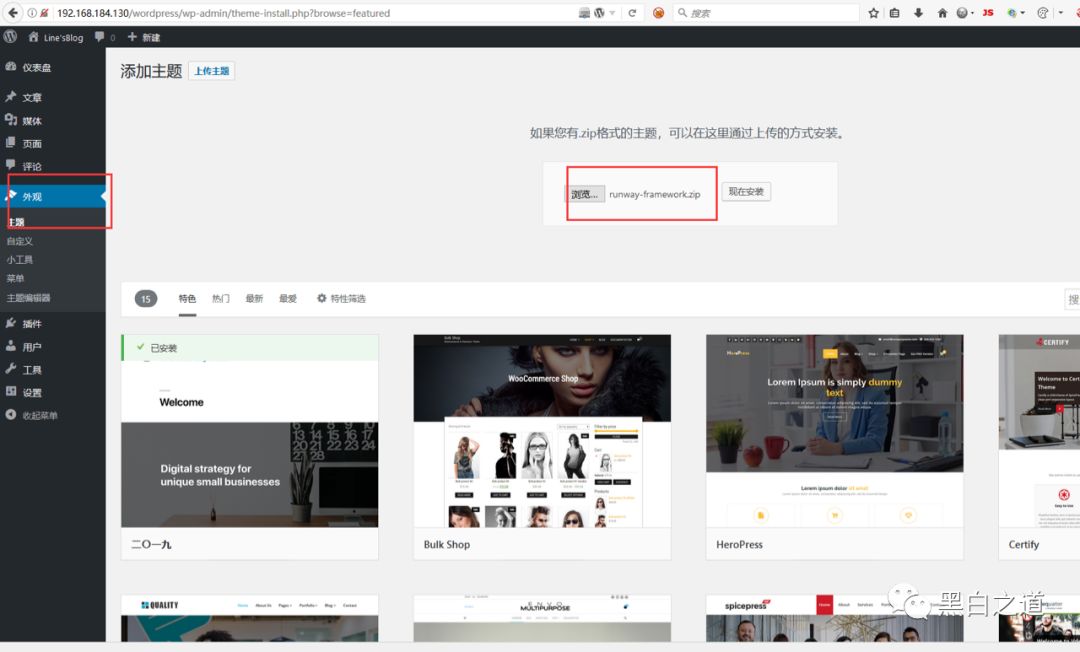Click the 上传主题 upload theme button

point(211,71)
